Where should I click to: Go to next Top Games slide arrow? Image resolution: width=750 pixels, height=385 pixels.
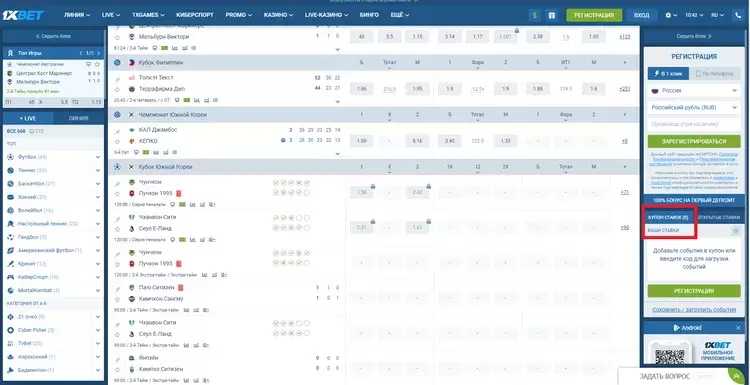(99, 53)
